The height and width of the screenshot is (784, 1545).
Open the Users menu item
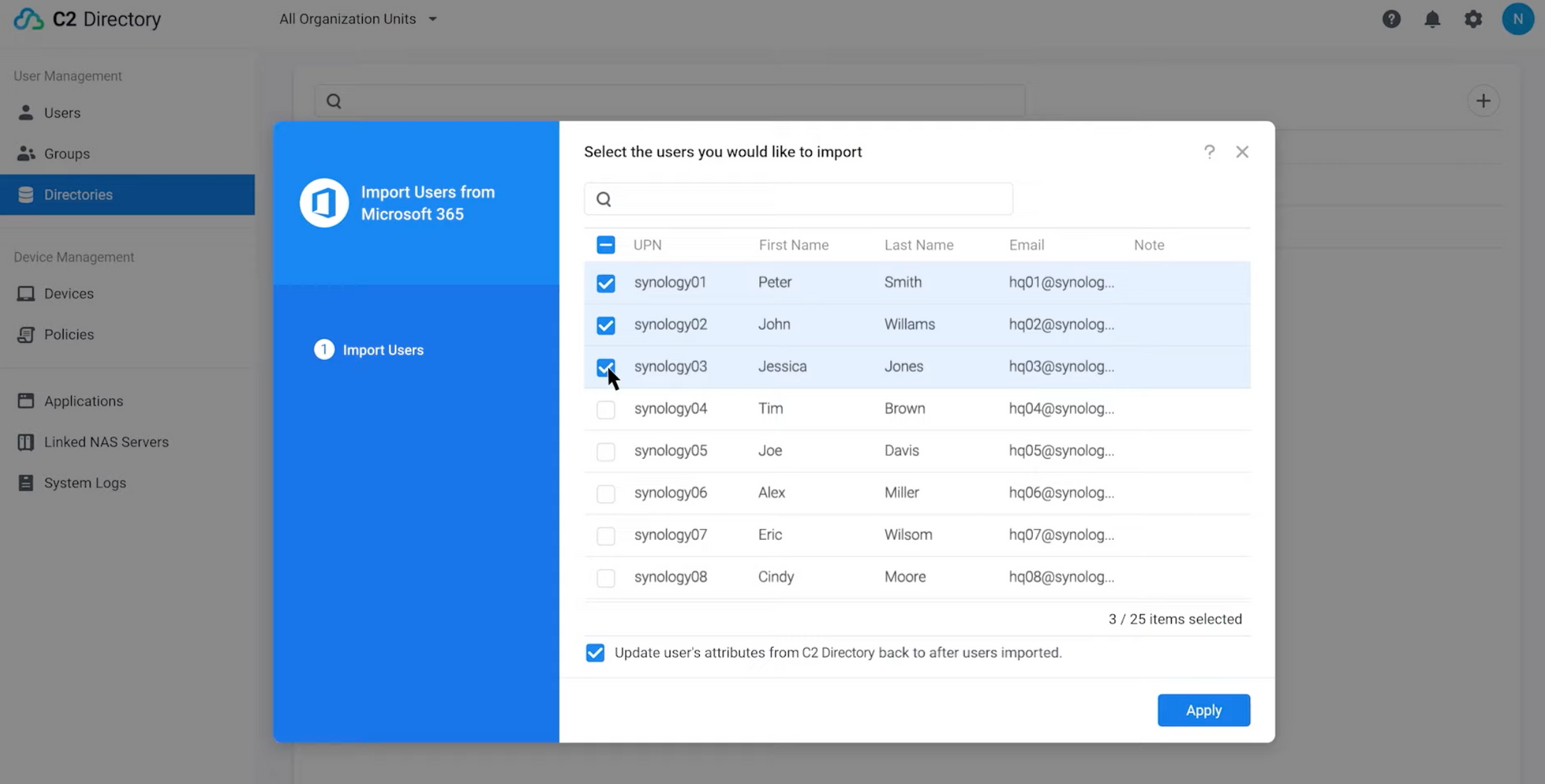[x=127, y=113]
